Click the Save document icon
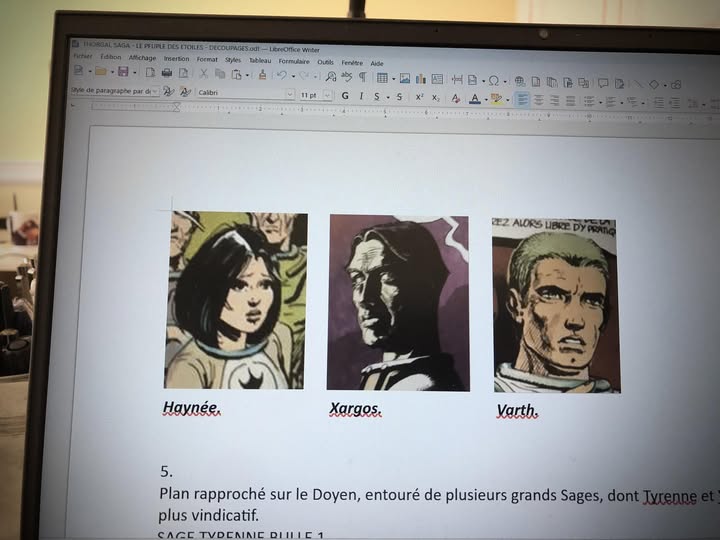This screenshot has height=540, width=720. 123,72
